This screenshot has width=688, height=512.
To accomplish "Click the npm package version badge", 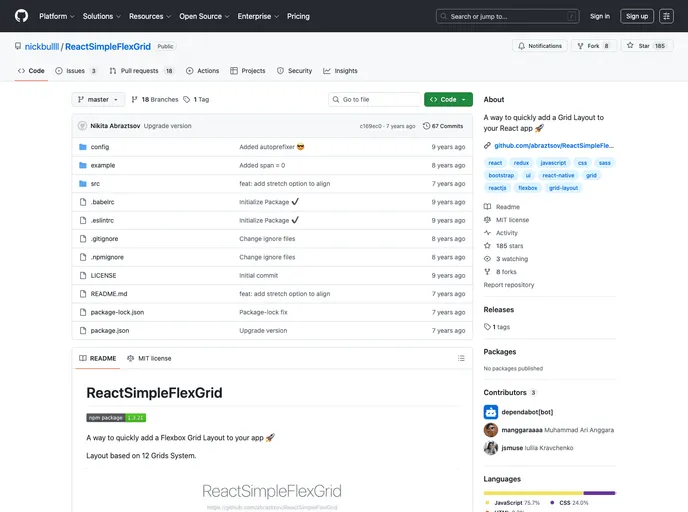I will (x=116, y=418).
